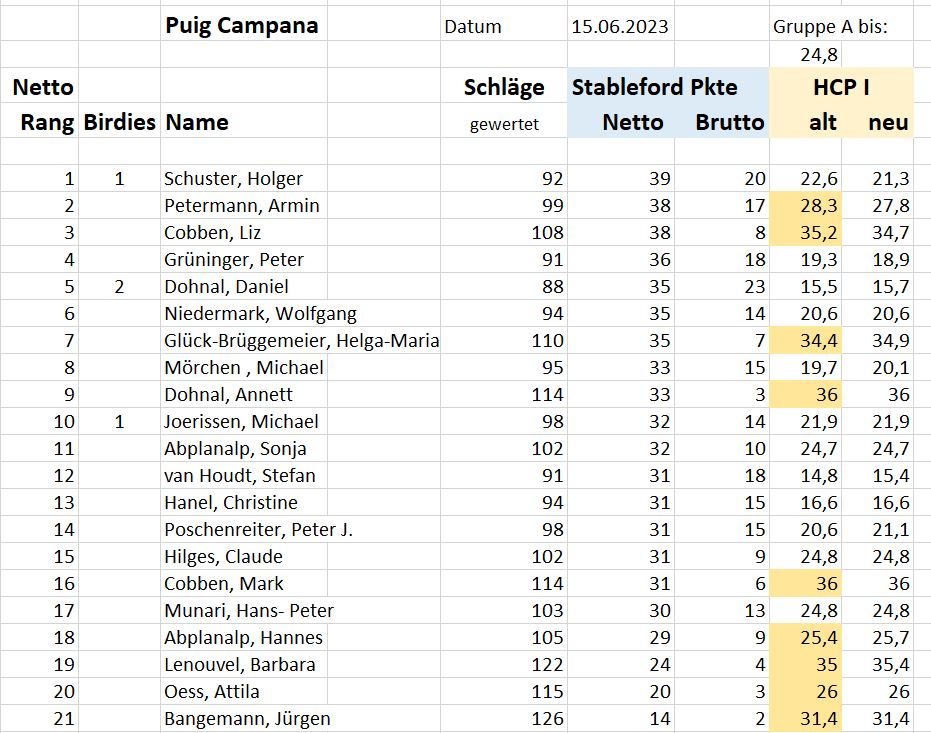This screenshot has width=931, height=733.
Task: Select Dohnal, Daniel's birdies count cell
Action: pyautogui.click(x=119, y=287)
